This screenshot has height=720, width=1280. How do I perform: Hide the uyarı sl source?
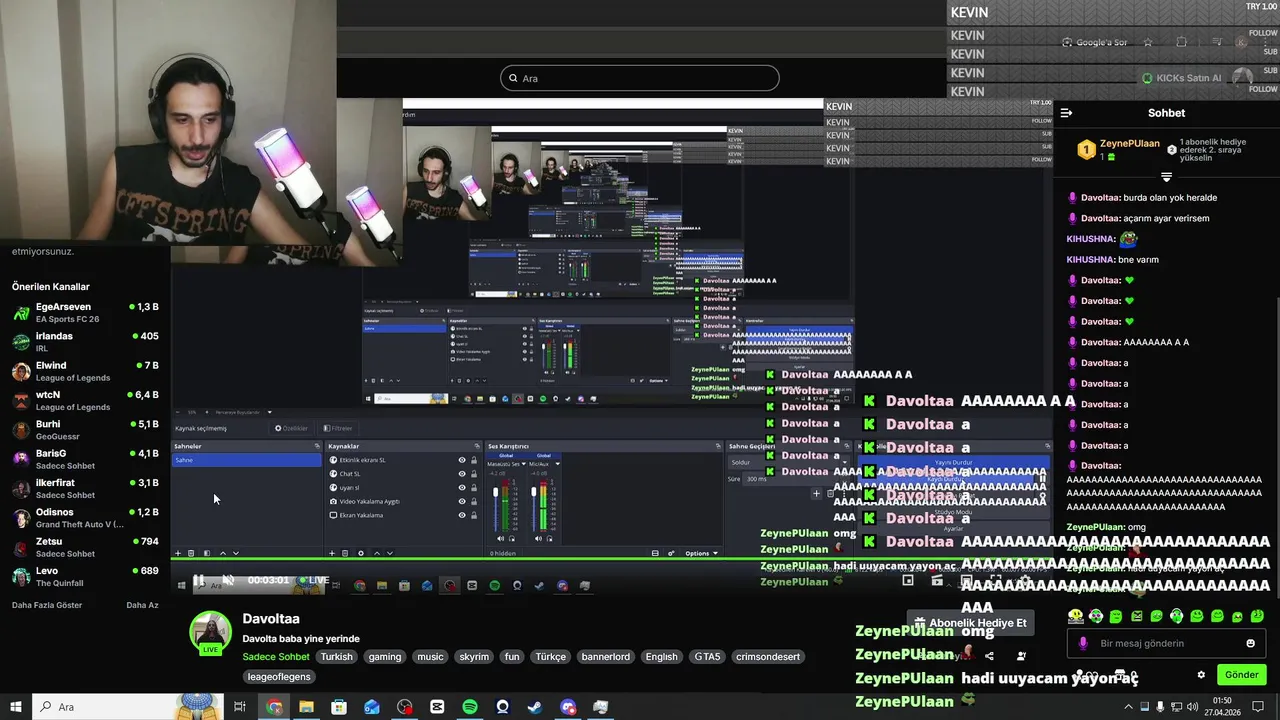[x=462, y=488]
